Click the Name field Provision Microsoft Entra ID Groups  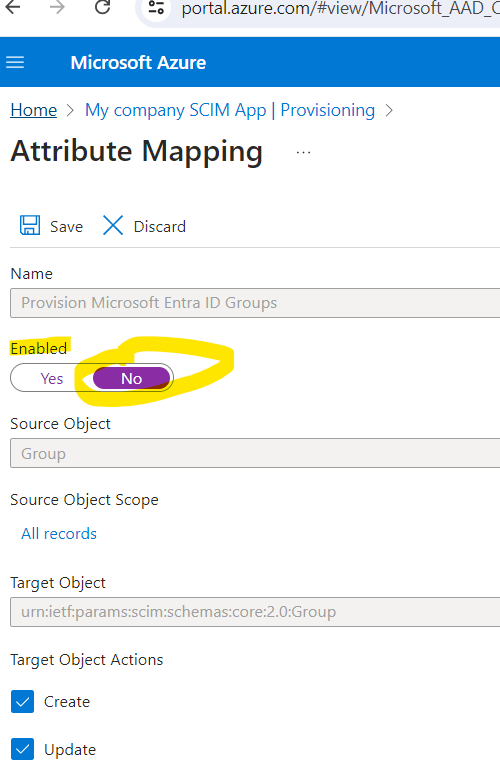click(255, 302)
